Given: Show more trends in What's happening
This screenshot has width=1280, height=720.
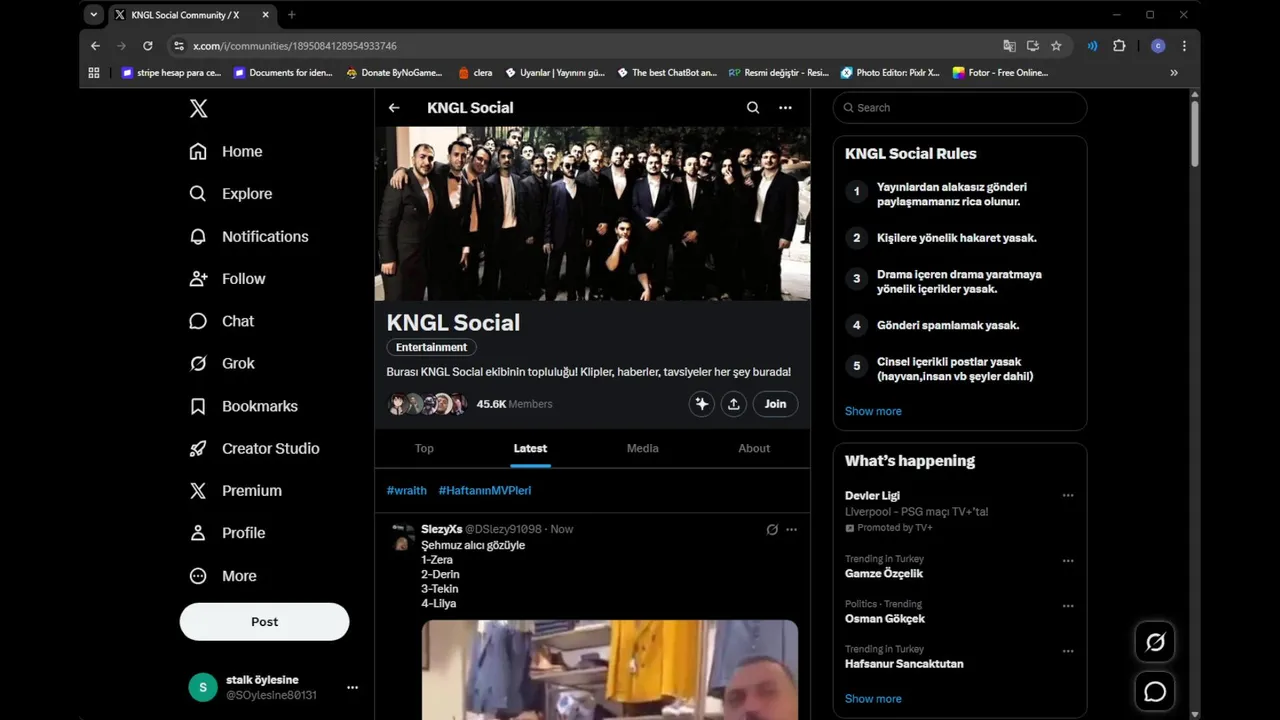Looking at the screenshot, I should [873, 699].
